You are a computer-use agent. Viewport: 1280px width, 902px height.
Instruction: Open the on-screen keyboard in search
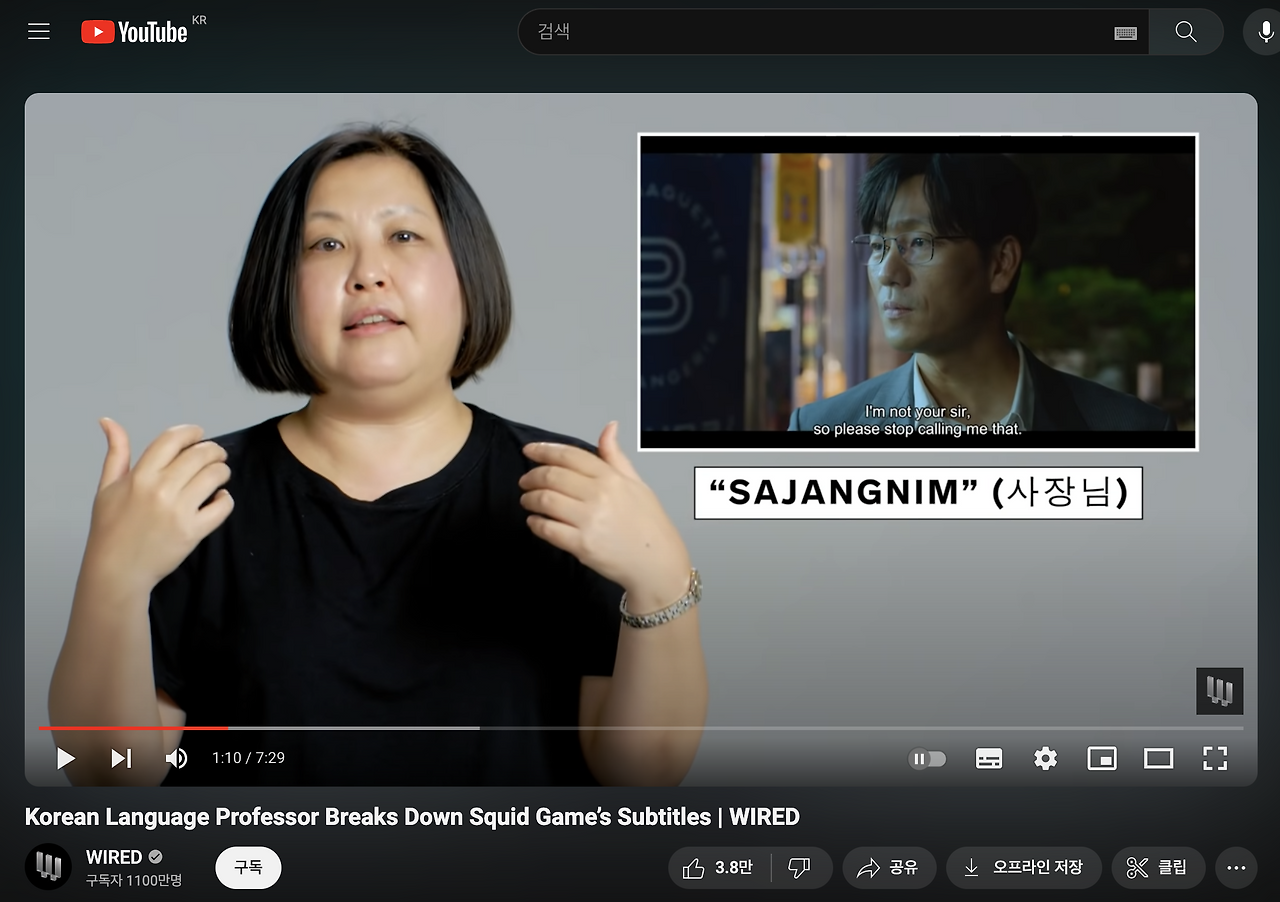click(1125, 32)
